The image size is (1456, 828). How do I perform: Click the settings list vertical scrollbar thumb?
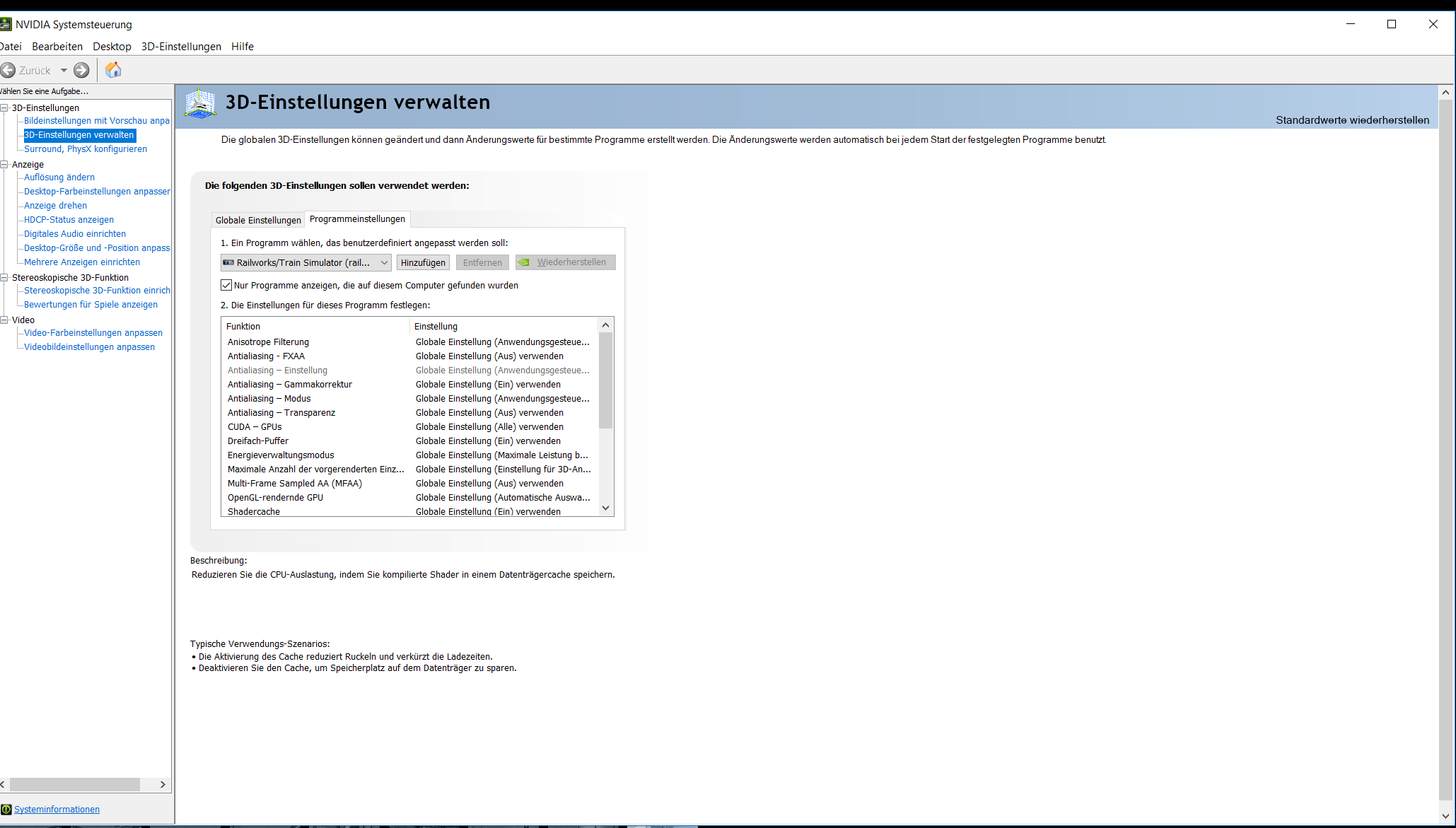click(x=605, y=380)
